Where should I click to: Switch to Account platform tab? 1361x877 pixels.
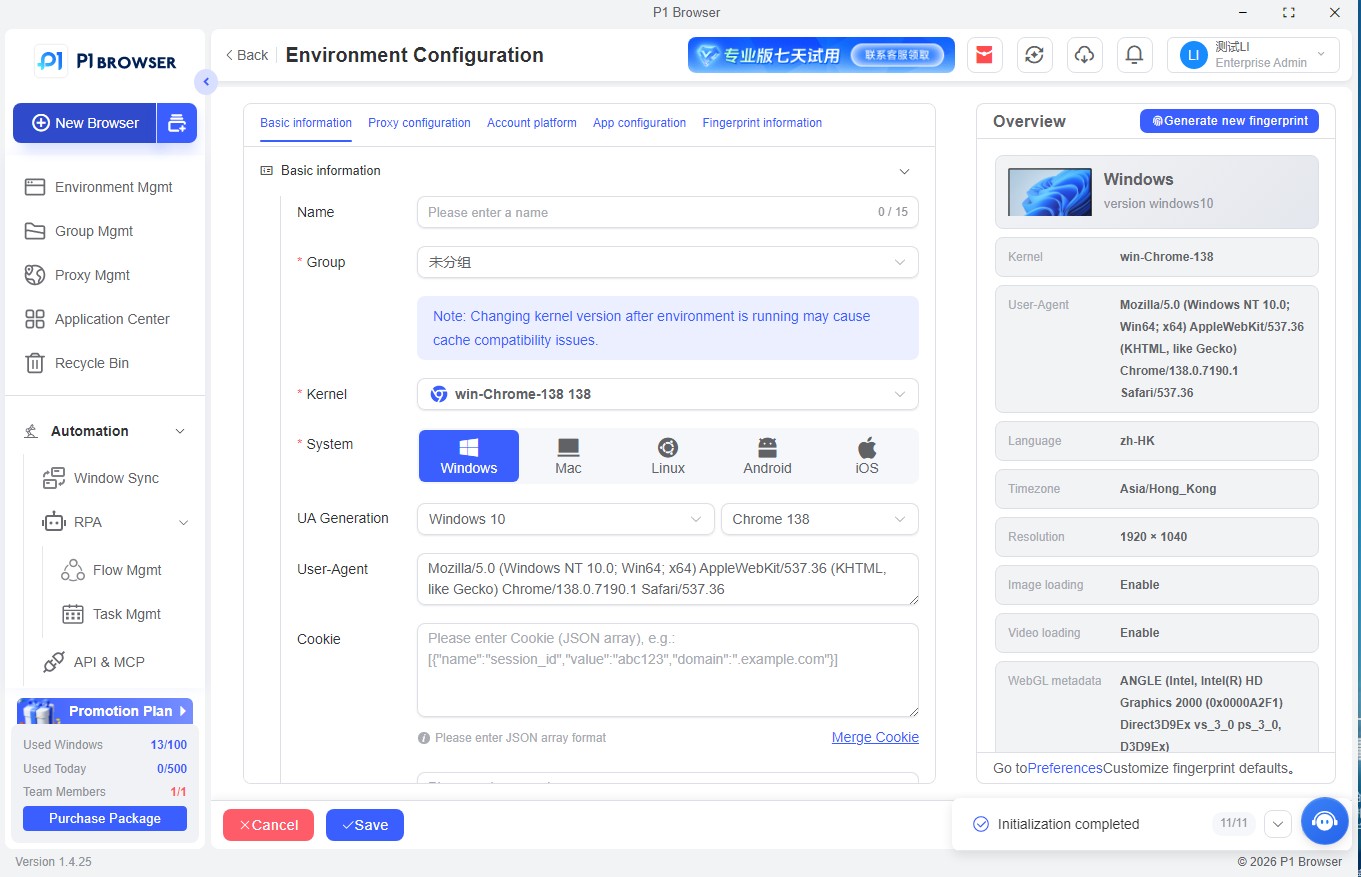pyautogui.click(x=532, y=123)
